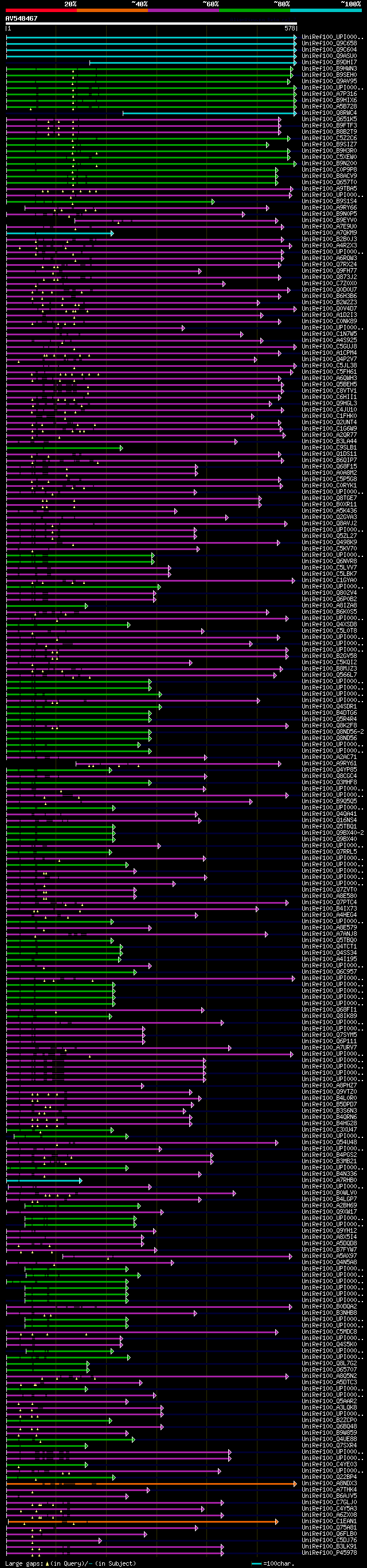
Task: Click the UniRef100_C5MDC8 hit label
Action: (x=329, y=1332)
